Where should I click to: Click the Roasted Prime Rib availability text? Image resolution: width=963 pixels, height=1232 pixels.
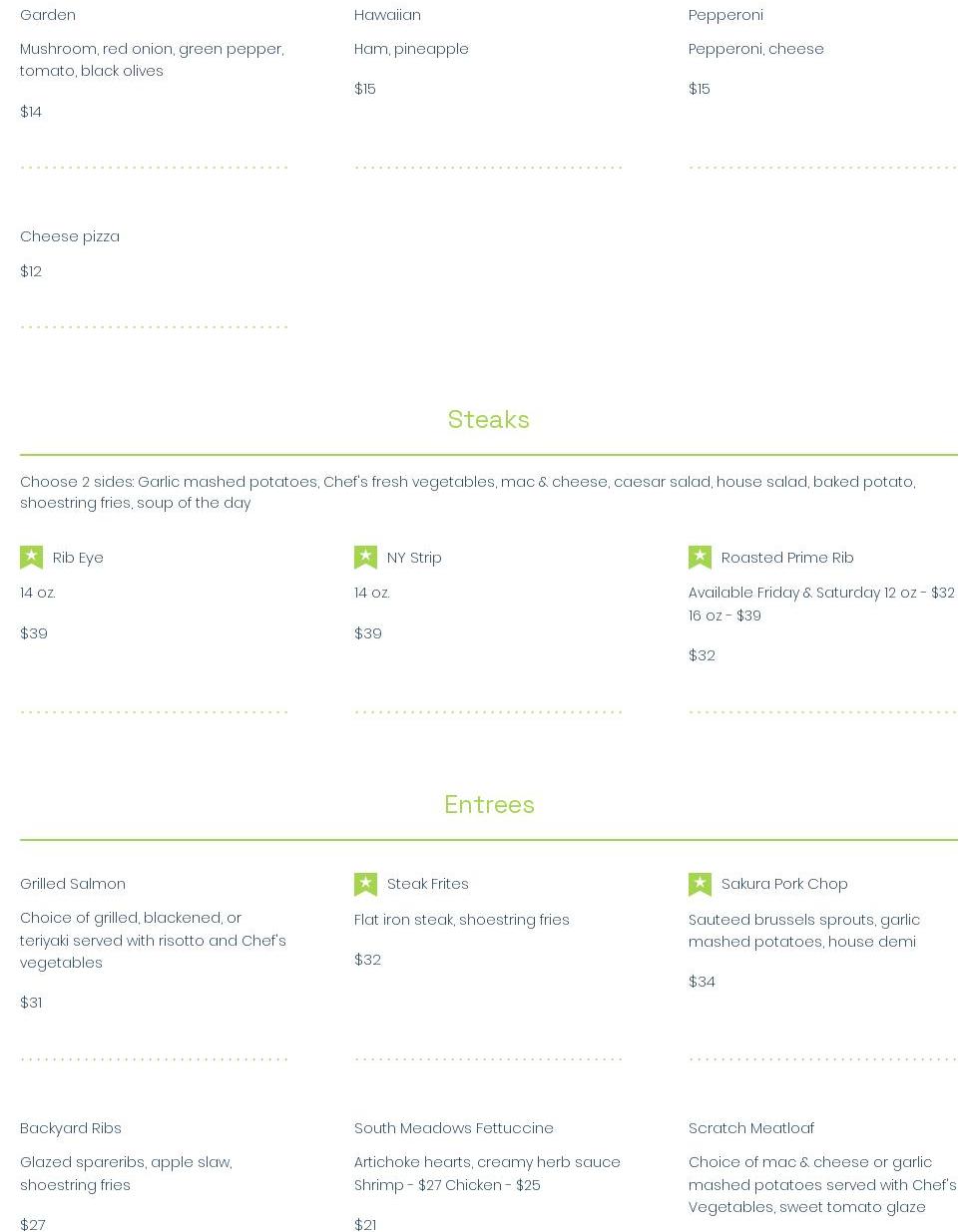point(820,604)
